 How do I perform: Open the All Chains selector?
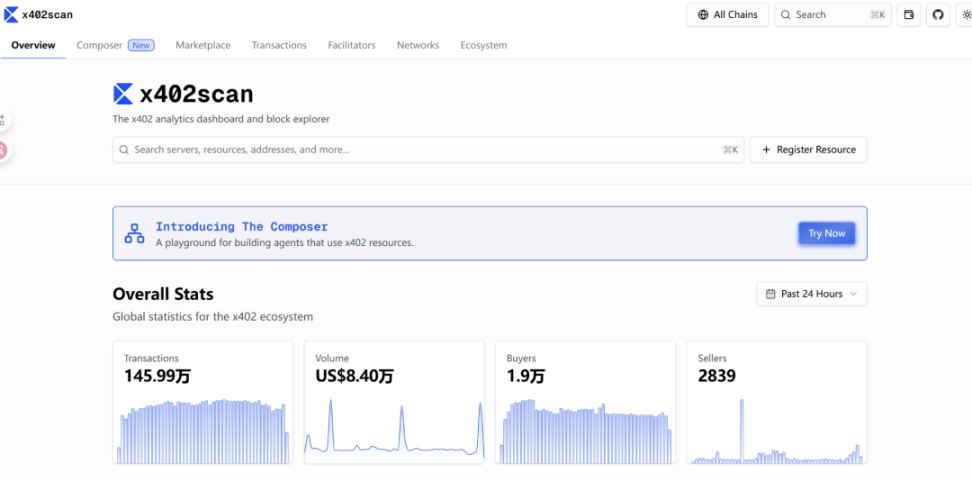(x=727, y=15)
